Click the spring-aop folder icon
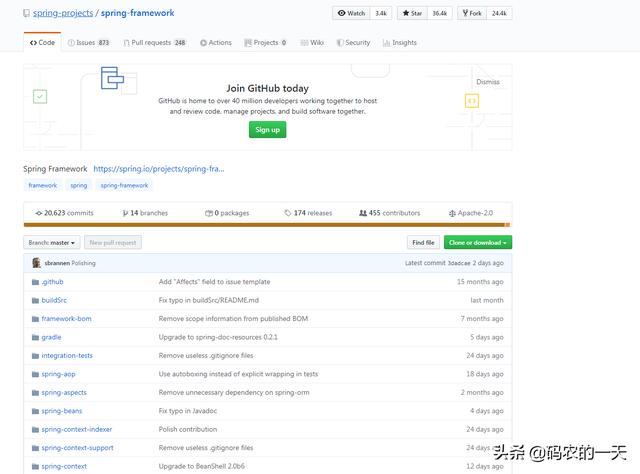 click(36, 374)
